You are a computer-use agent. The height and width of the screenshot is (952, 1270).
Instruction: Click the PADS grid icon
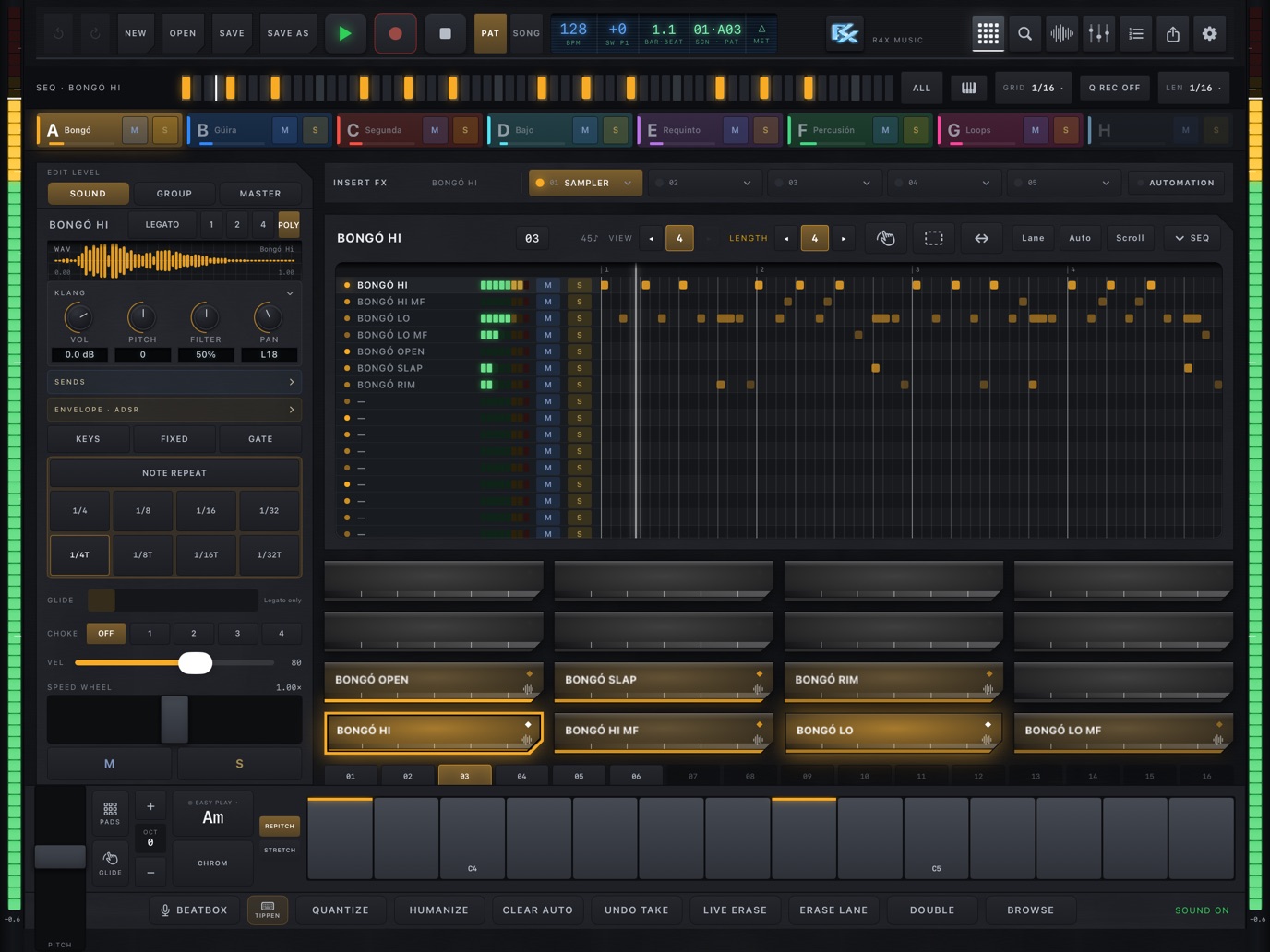110,812
